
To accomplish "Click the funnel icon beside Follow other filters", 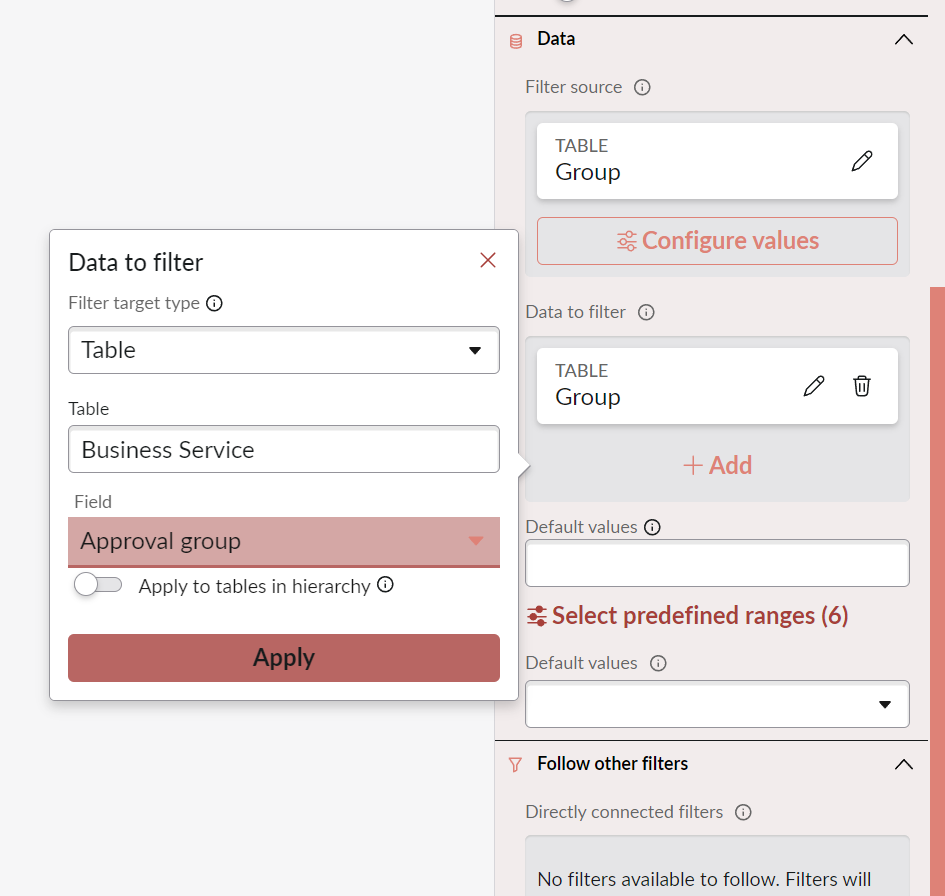I will [515, 764].
